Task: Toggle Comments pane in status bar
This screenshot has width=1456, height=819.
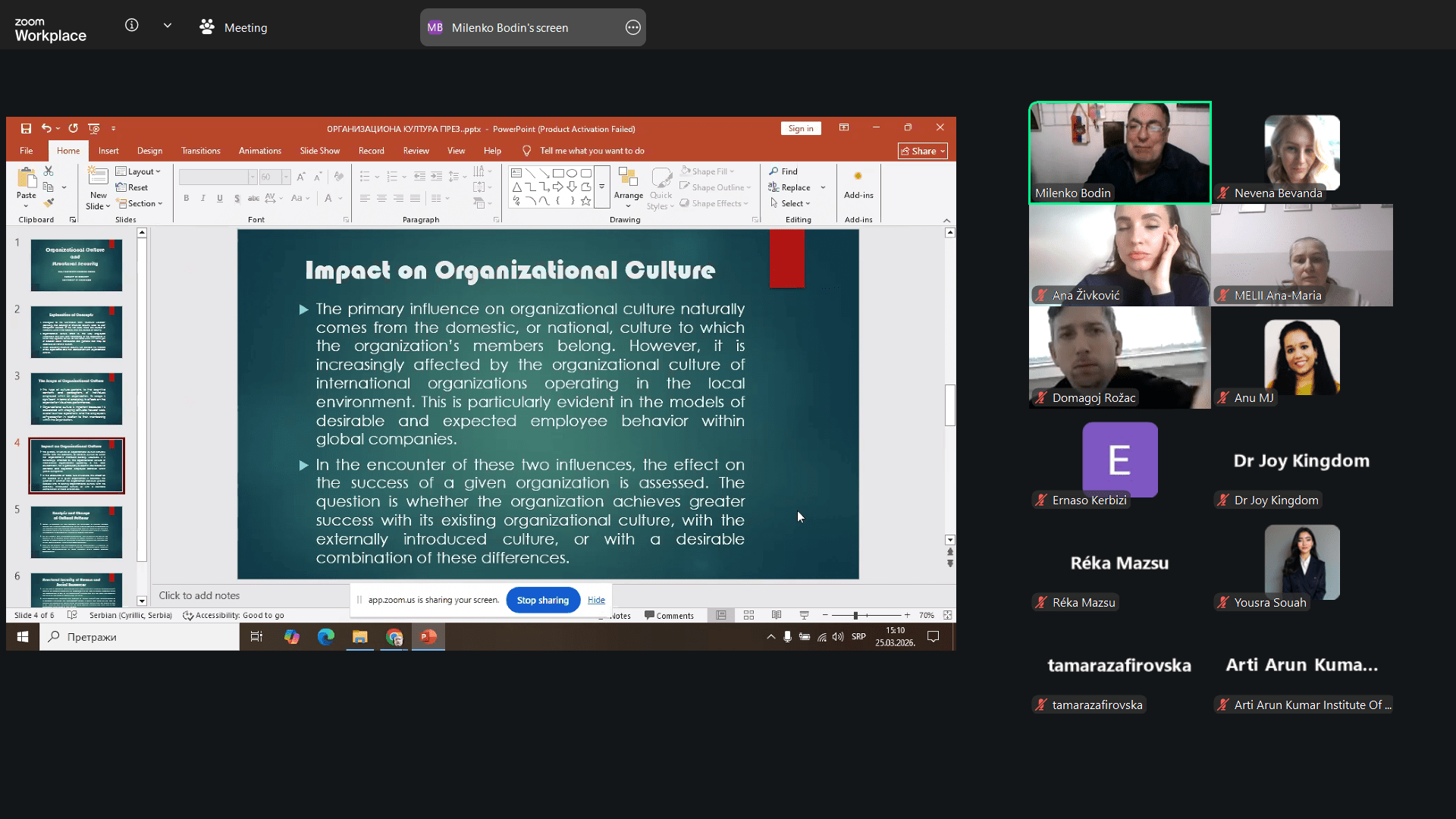Action: pyautogui.click(x=669, y=616)
